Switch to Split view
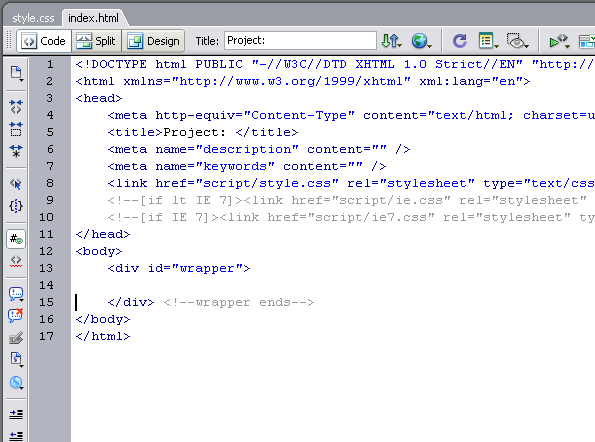Image resolution: width=595 pixels, height=442 pixels. (96, 41)
